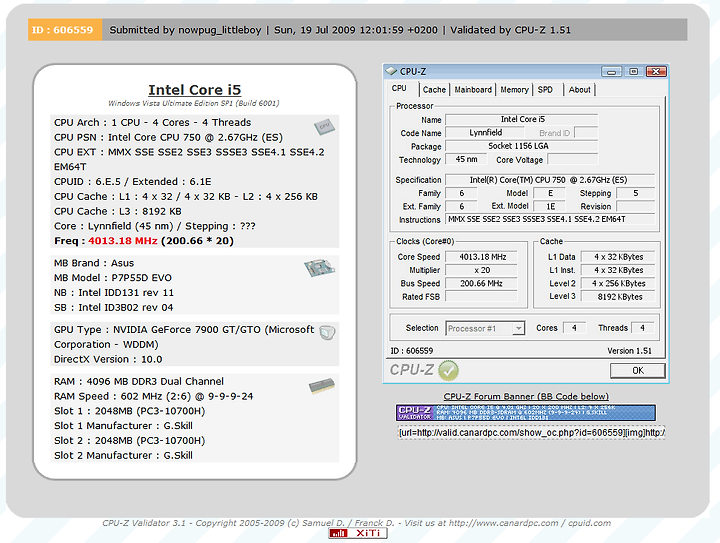Image resolution: width=720 pixels, height=543 pixels.
Task: Click the L1 Data value 4 x 32 KBytes
Action: pyautogui.click(x=618, y=257)
